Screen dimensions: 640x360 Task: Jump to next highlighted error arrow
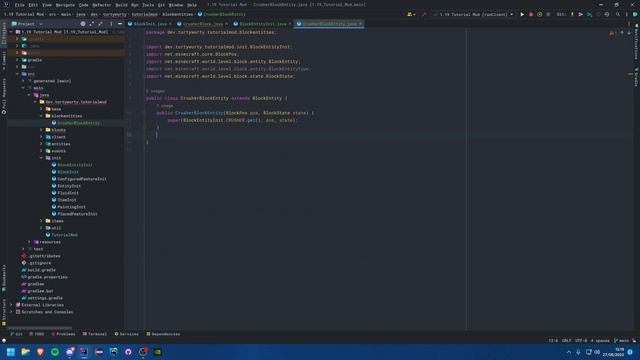(x=629, y=32)
